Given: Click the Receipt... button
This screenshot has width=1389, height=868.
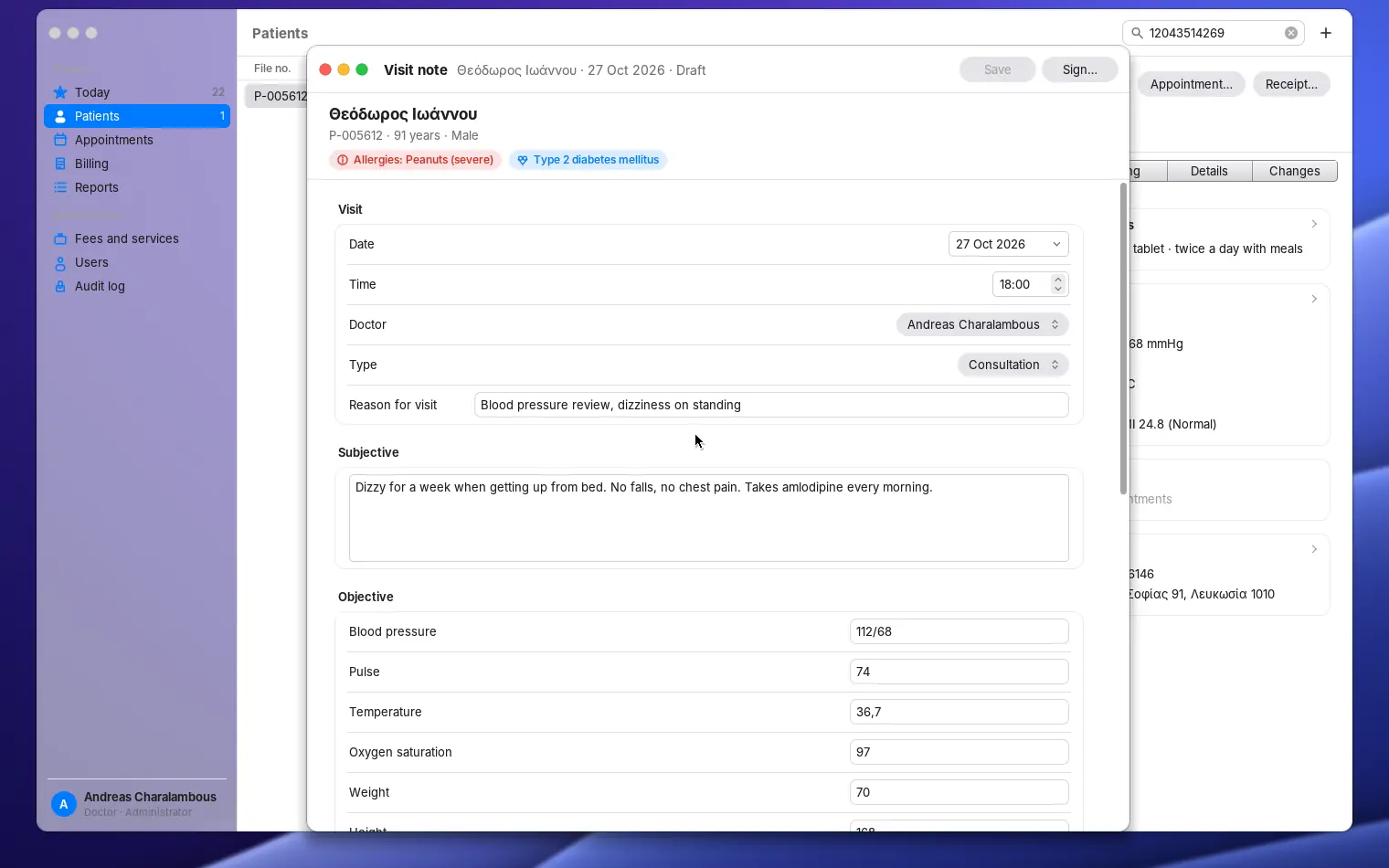Looking at the screenshot, I should pyautogui.click(x=1291, y=84).
